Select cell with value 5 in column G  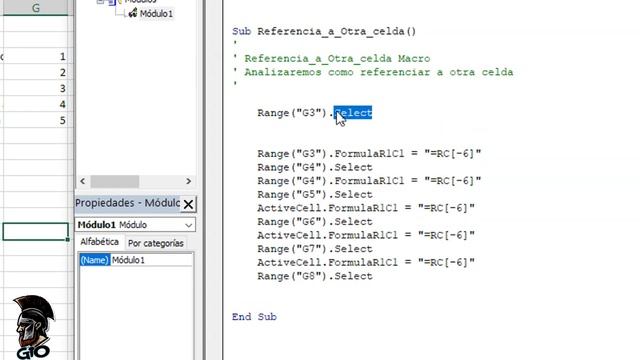click(36, 120)
